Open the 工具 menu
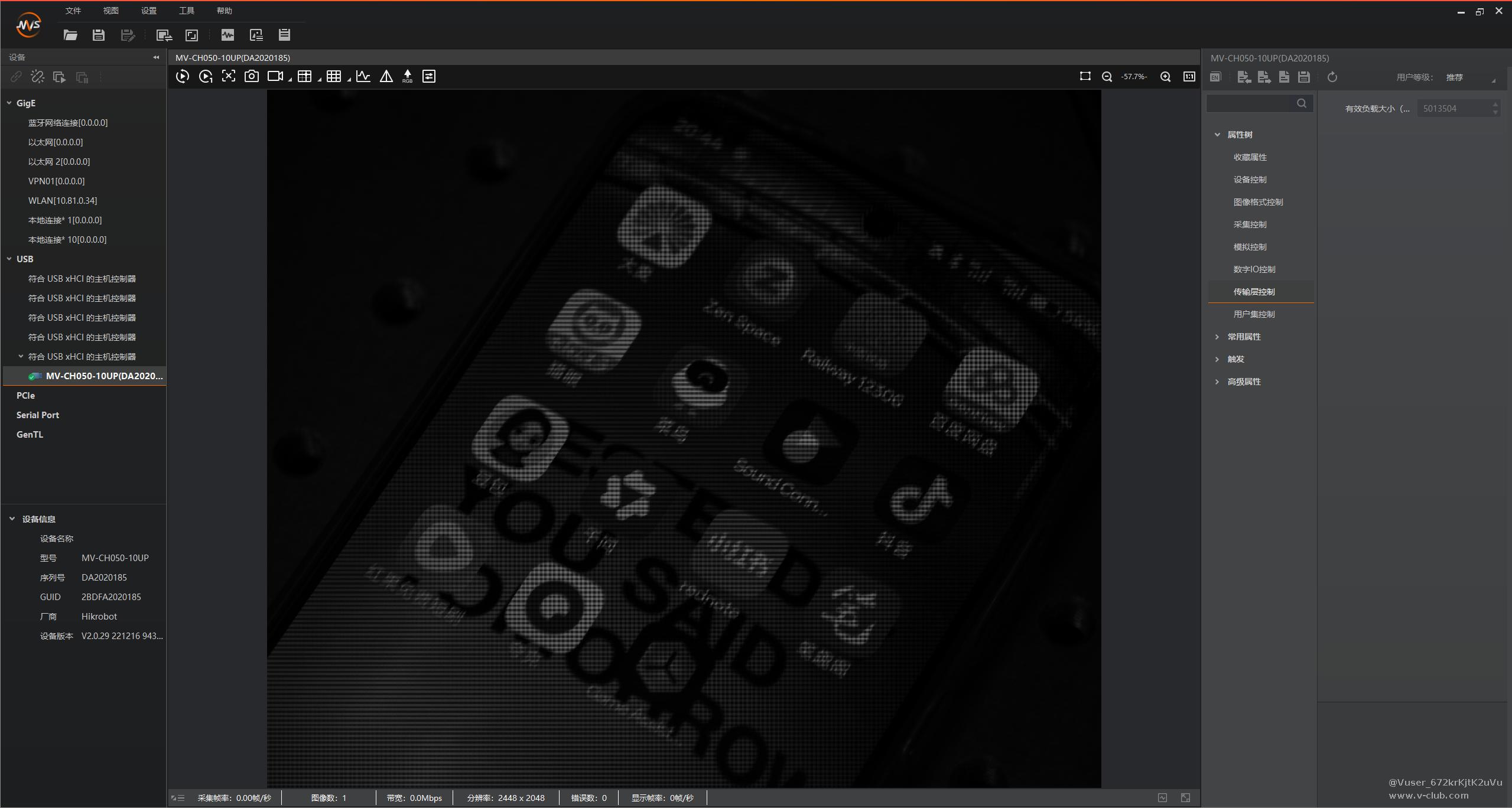 tap(186, 11)
